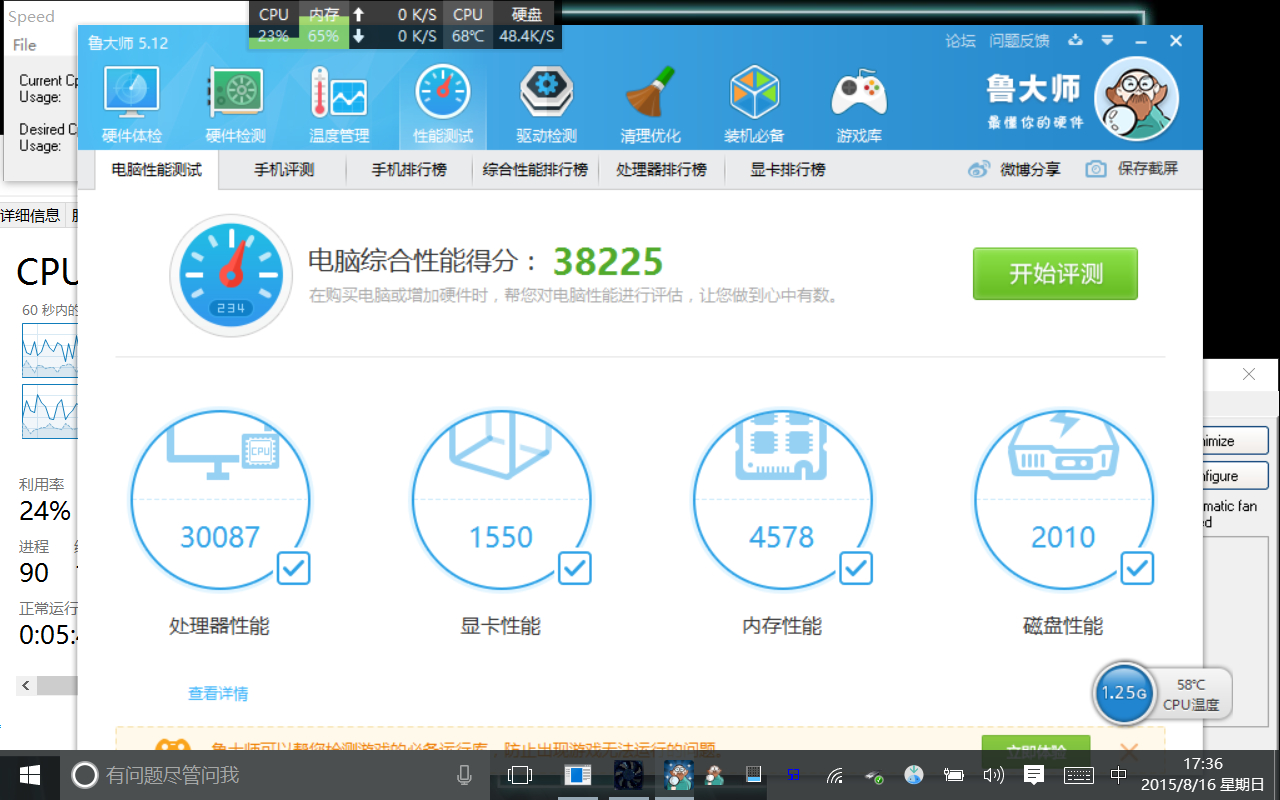Open the Action Center notification icon
Image resolution: width=1280 pixels, height=800 pixels.
[1034, 775]
